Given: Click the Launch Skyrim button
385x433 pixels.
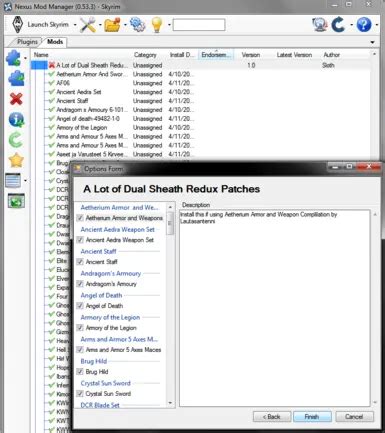Looking at the screenshot, I should tap(40, 25).
